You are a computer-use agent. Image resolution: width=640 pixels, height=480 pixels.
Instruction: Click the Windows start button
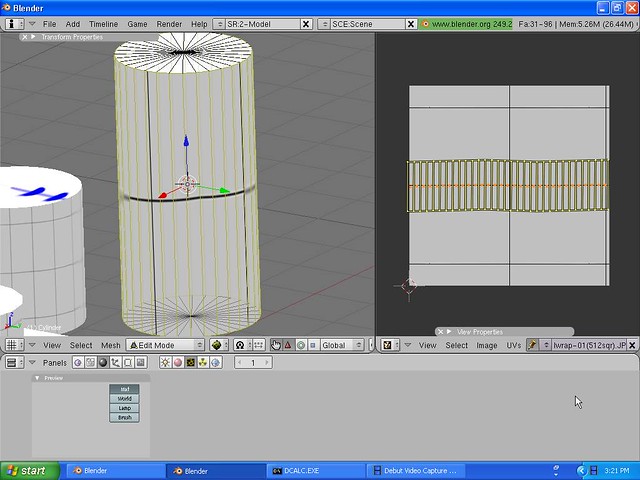point(27,470)
